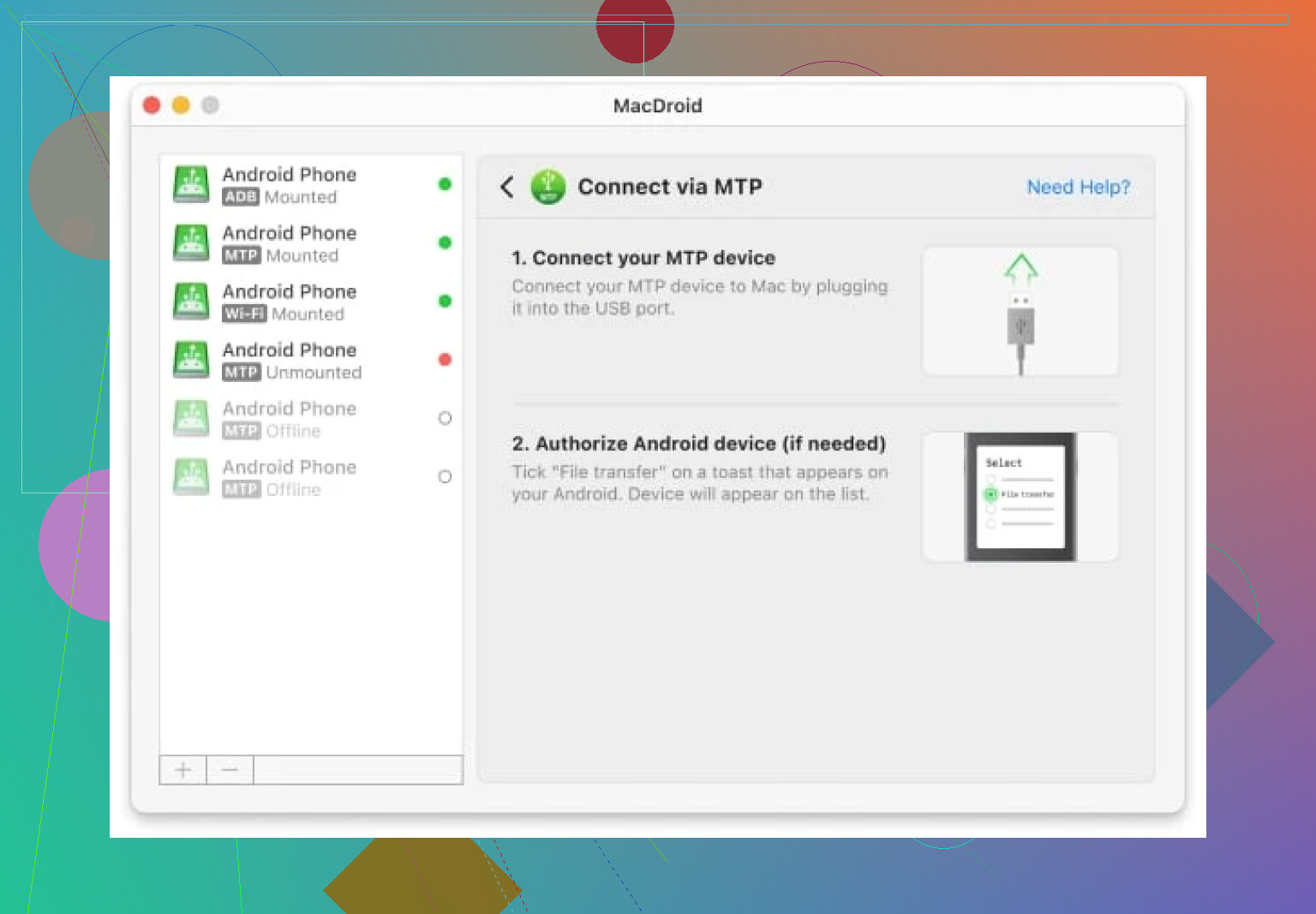Click the green status dot of ADB device
Image resolution: width=1316 pixels, height=914 pixels.
(x=445, y=184)
